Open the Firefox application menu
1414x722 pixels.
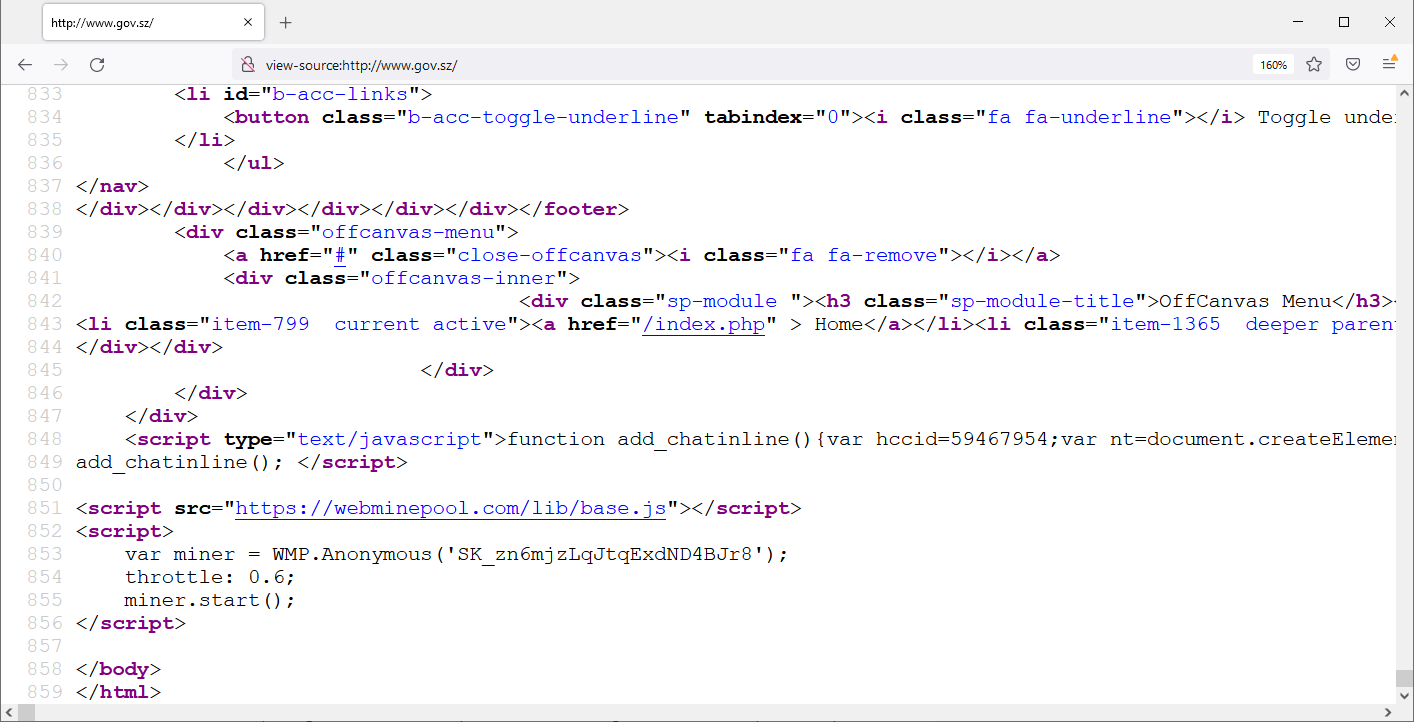point(1390,64)
